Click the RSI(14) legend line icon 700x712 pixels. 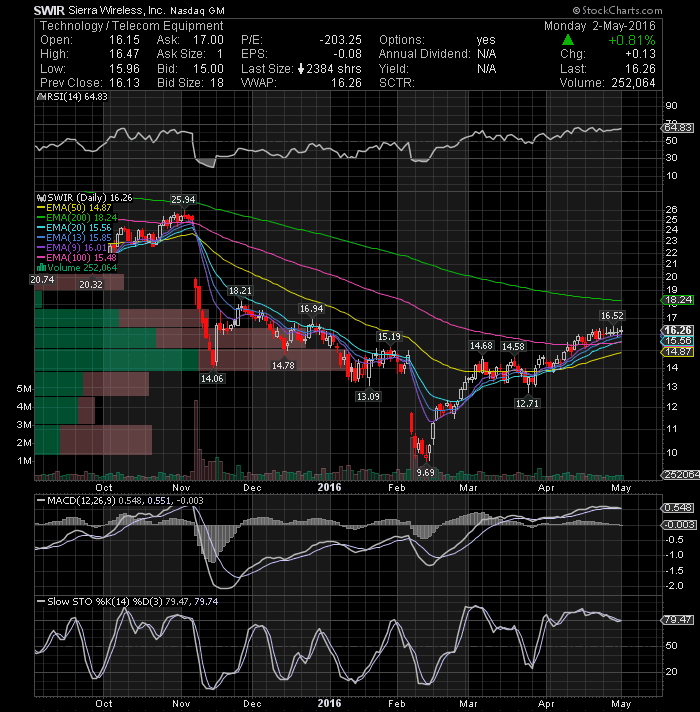(x=41, y=97)
